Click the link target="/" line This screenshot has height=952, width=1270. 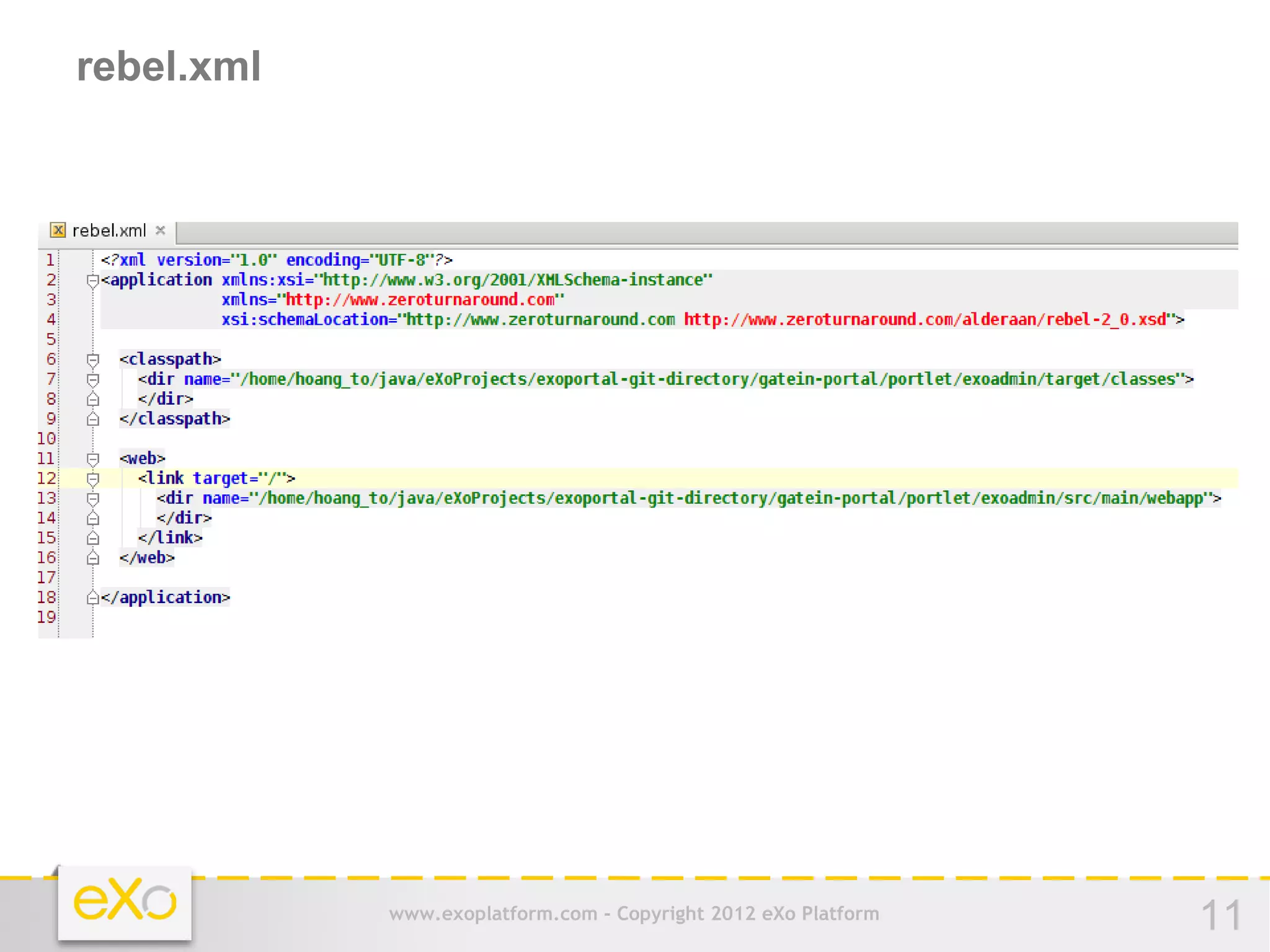(216, 478)
